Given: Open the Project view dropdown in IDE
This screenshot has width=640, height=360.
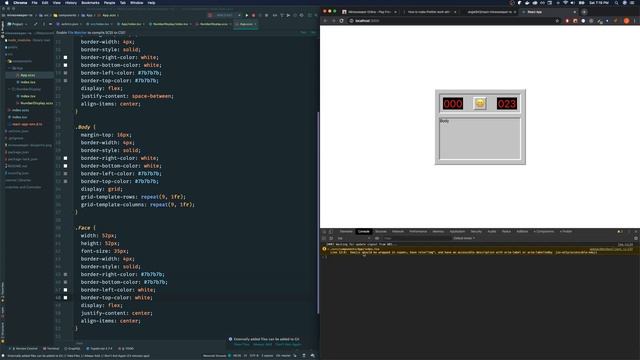Looking at the screenshot, I should pos(17,24).
